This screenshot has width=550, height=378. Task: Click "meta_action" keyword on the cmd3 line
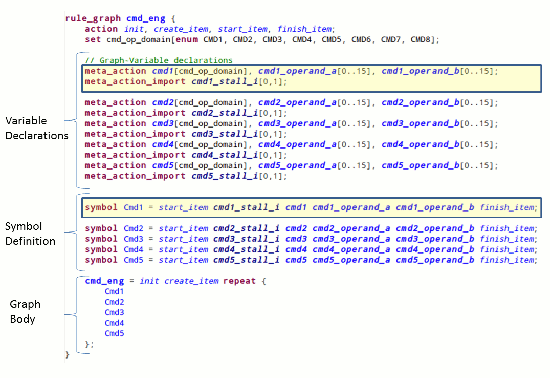click(115, 123)
